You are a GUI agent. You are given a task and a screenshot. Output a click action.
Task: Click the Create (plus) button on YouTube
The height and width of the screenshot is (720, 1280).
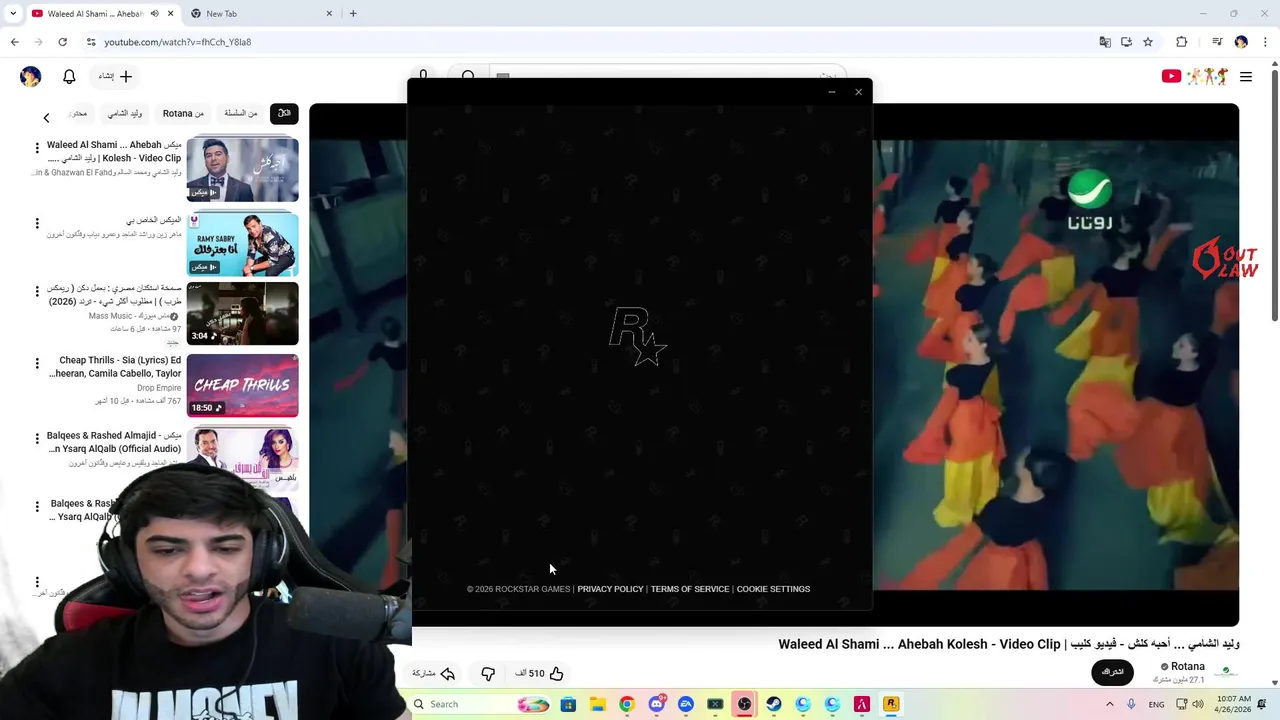click(115, 76)
